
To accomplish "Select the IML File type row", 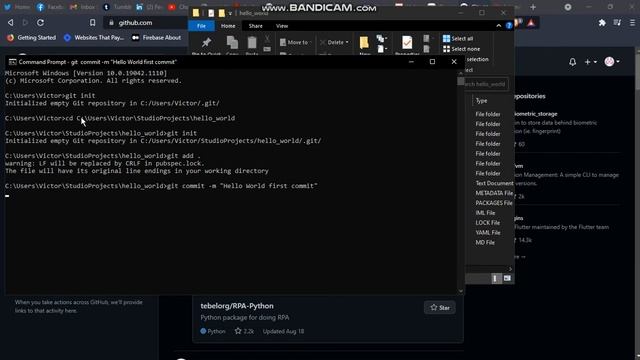I will pos(485,213).
